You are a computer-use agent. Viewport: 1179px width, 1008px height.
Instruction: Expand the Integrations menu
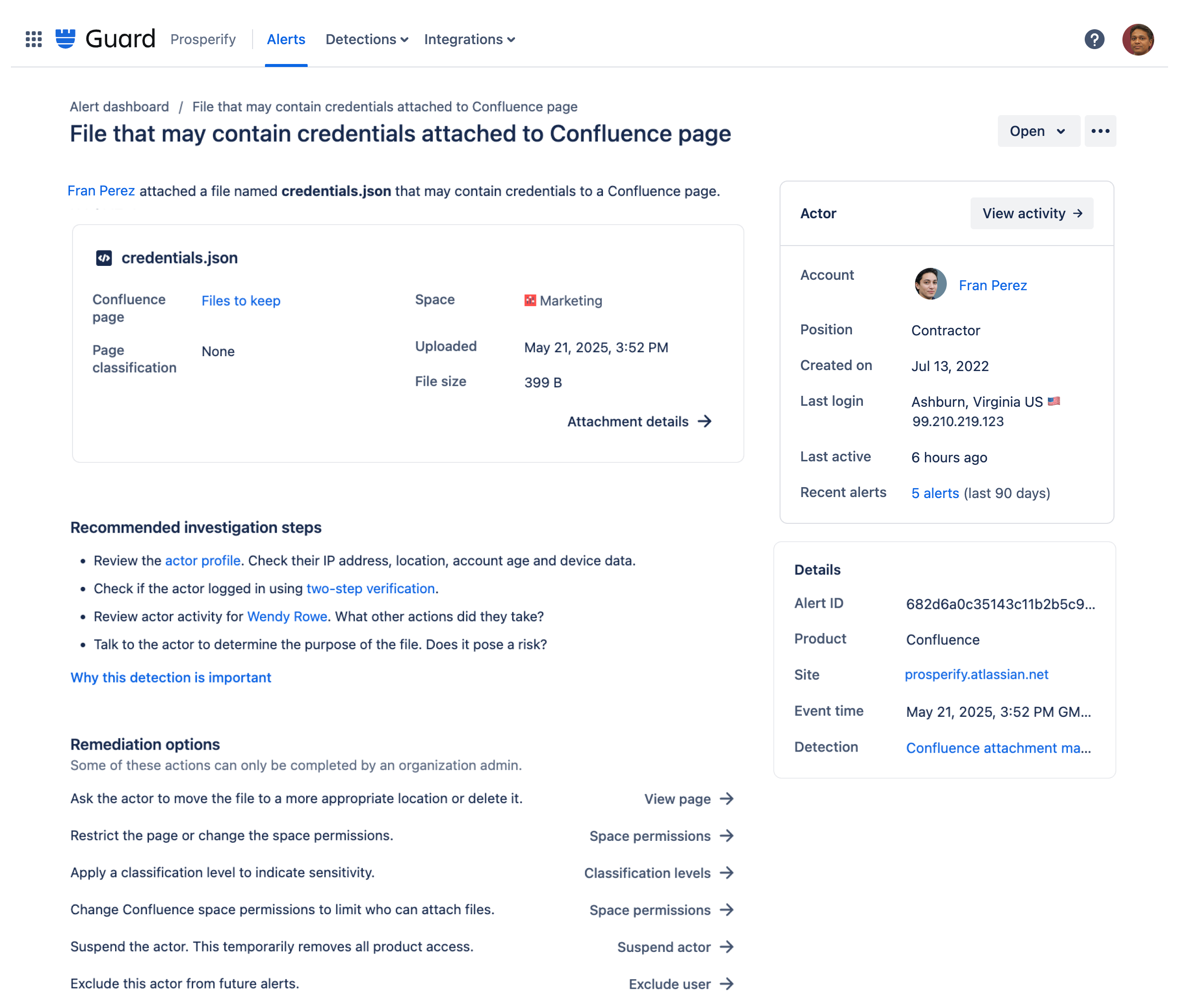[469, 39]
